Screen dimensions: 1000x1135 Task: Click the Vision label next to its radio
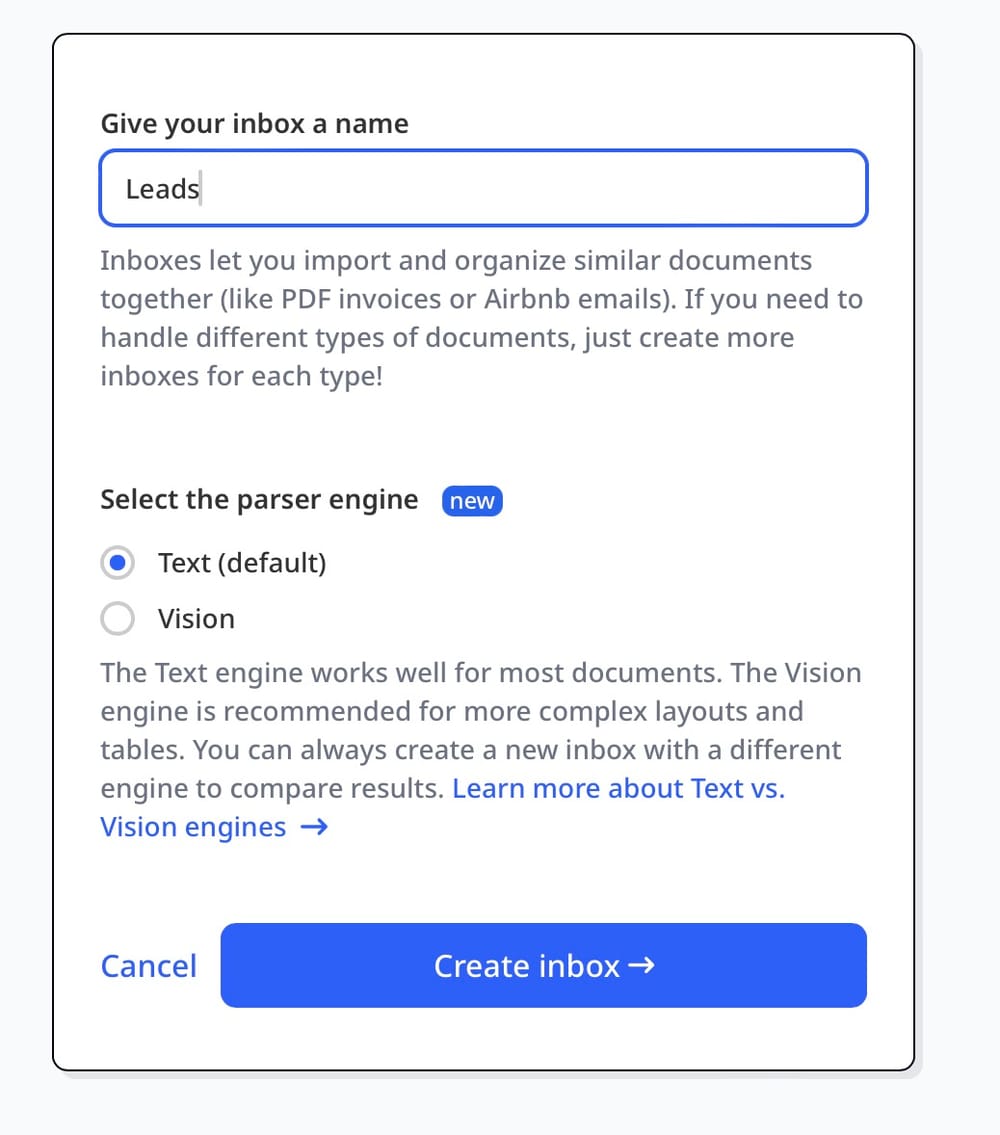pyautogui.click(x=196, y=619)
